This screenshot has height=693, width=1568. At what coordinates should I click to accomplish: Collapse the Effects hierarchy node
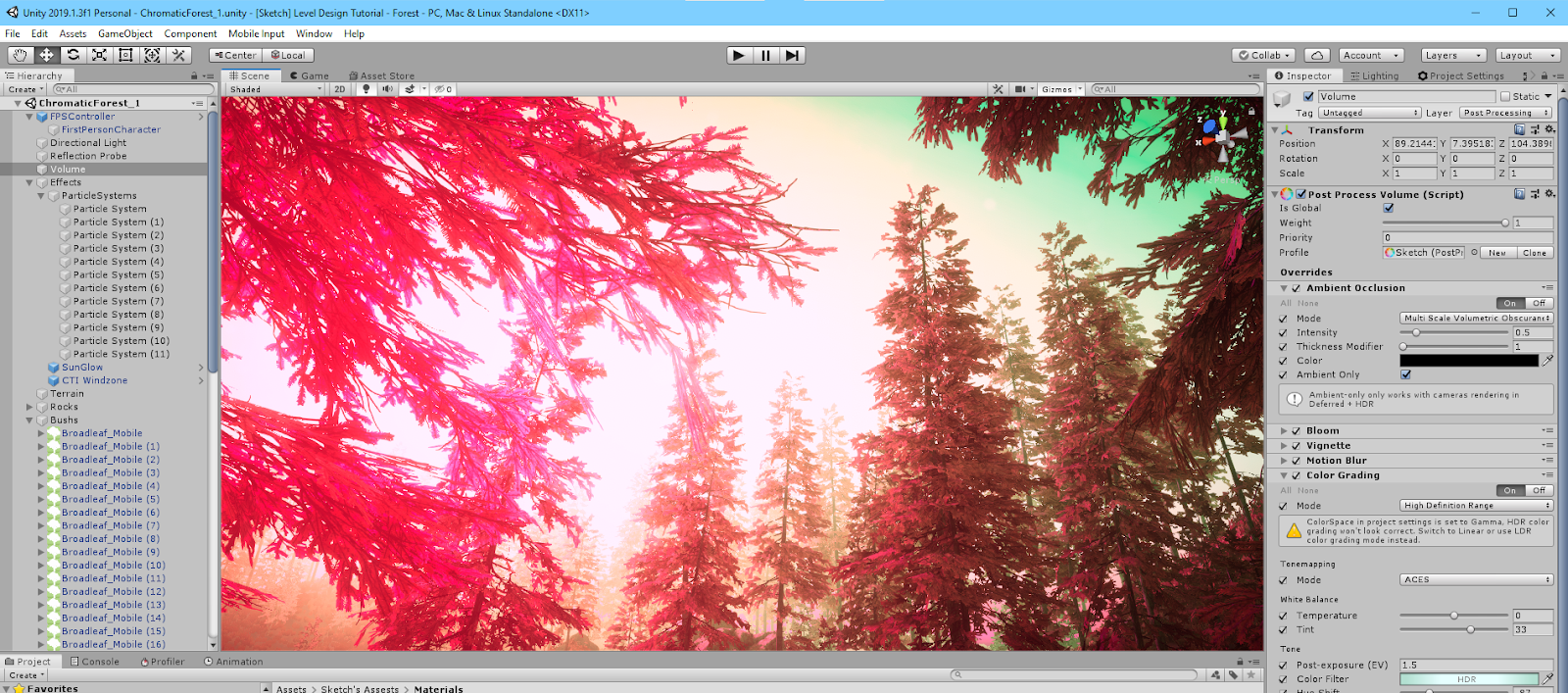coord(29,182)
